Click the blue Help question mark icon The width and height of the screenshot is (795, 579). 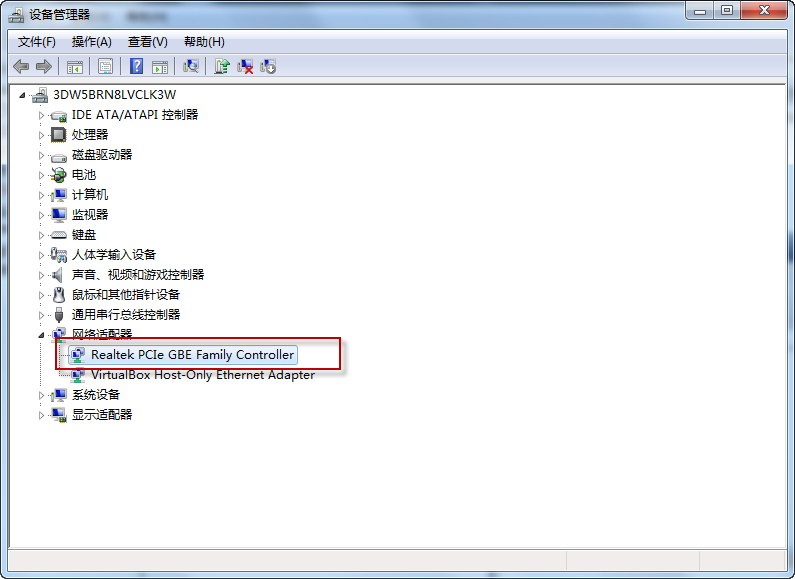(x=136, y=66)
